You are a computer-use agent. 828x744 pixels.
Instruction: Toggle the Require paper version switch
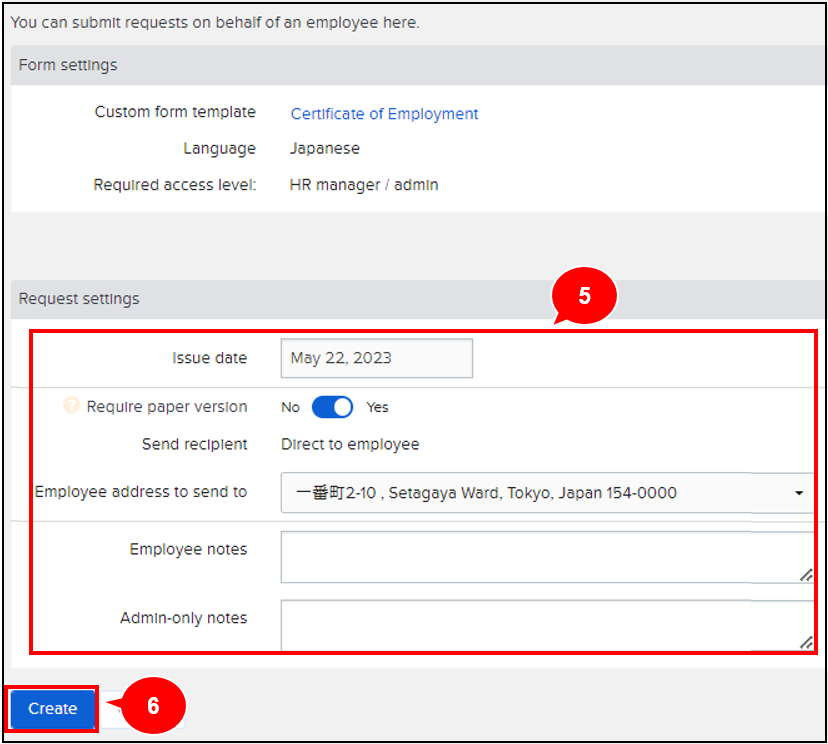[x=332, y=407]
